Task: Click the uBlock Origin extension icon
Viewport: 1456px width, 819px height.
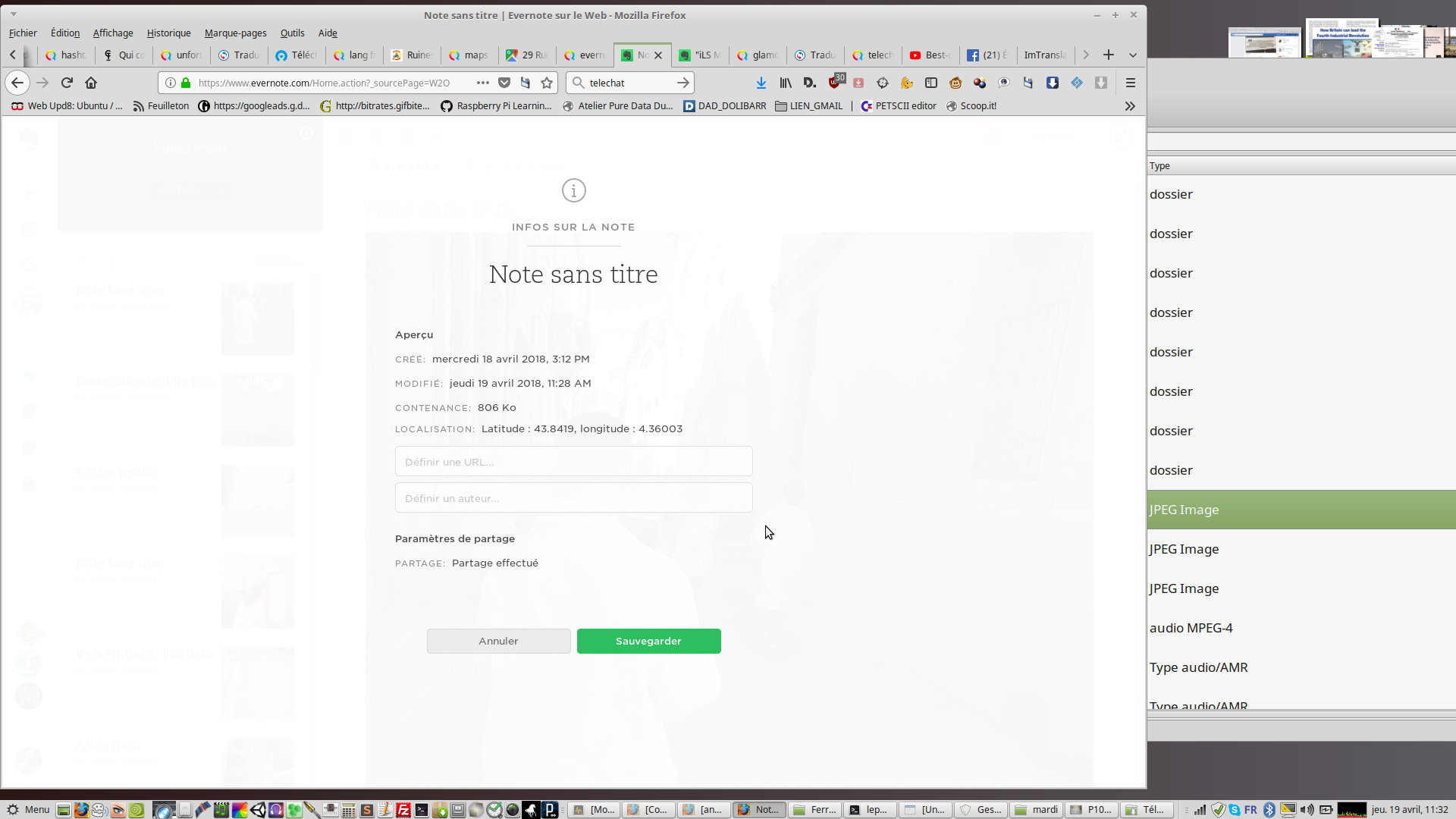Action: [x=835, y=83]
